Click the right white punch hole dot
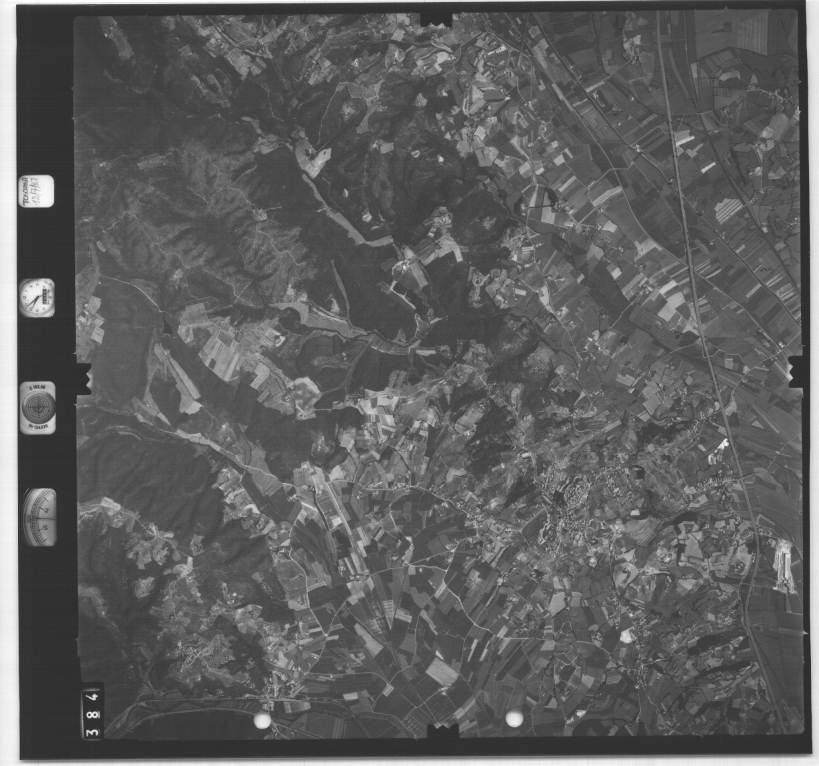819x766 pixels. click(x=514, y=718)
